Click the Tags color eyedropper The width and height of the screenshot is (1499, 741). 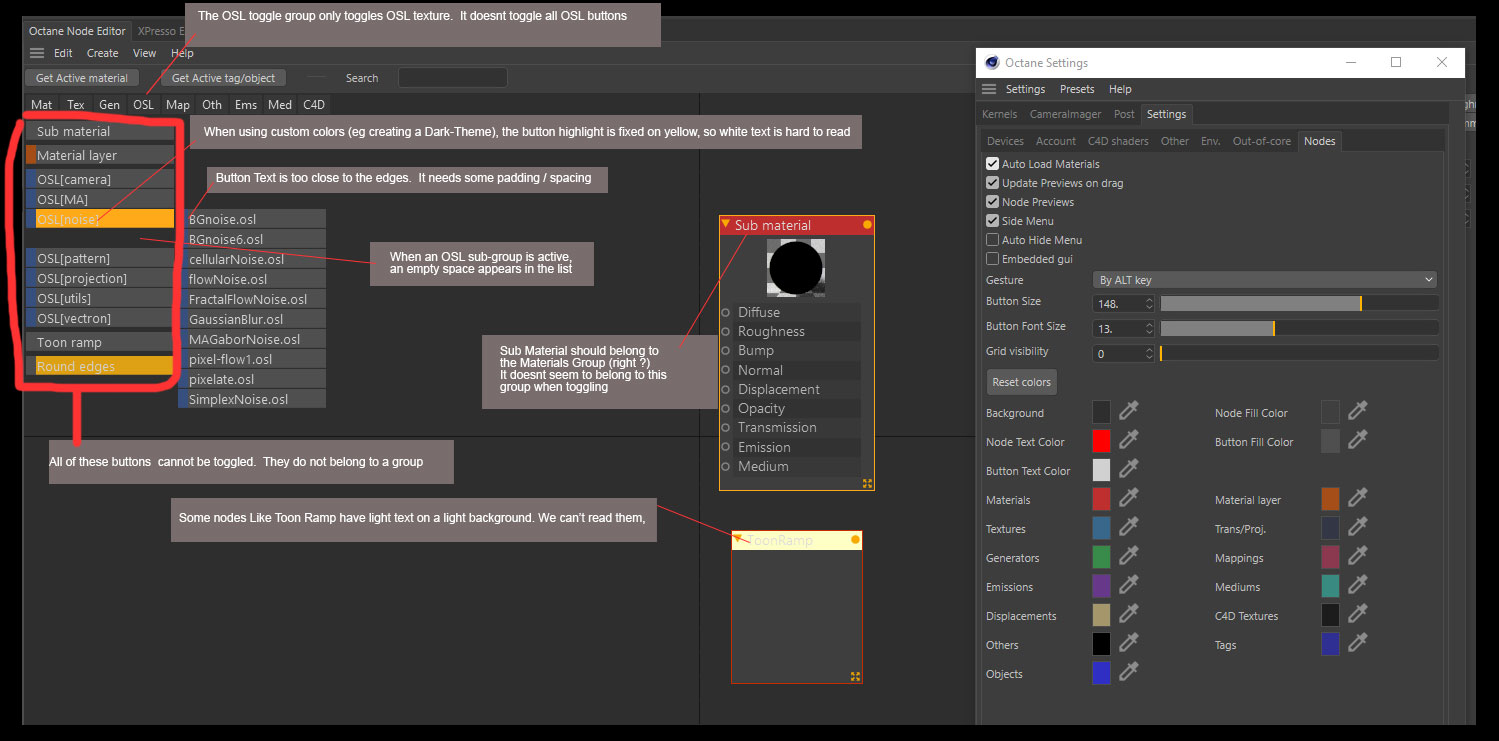[x=1358, y=643]
